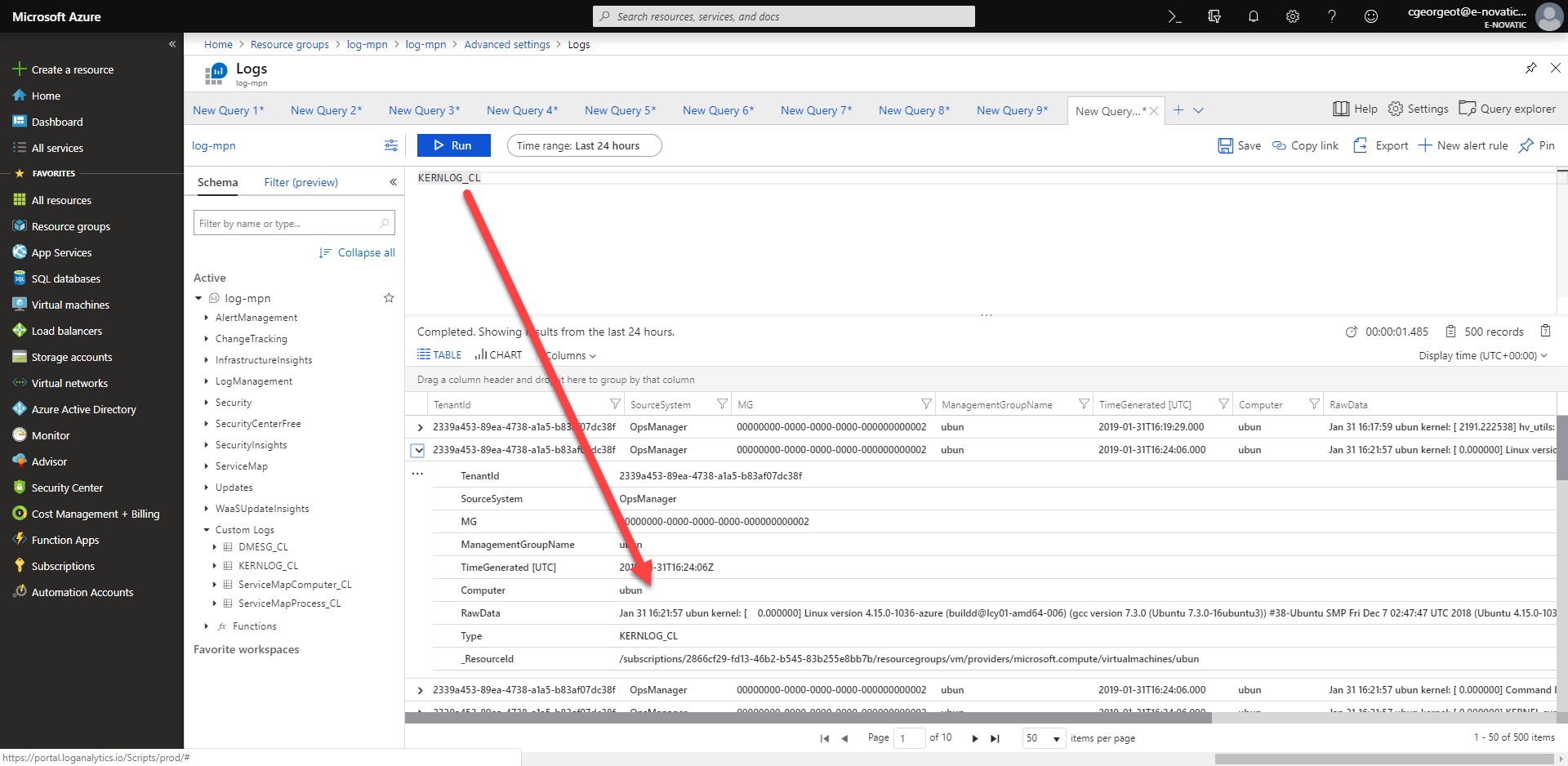The height and width of the screenshot is (766, 1568).
Task: Open Query explorer
Action: pyautogui.click(x=1507, y=109)
